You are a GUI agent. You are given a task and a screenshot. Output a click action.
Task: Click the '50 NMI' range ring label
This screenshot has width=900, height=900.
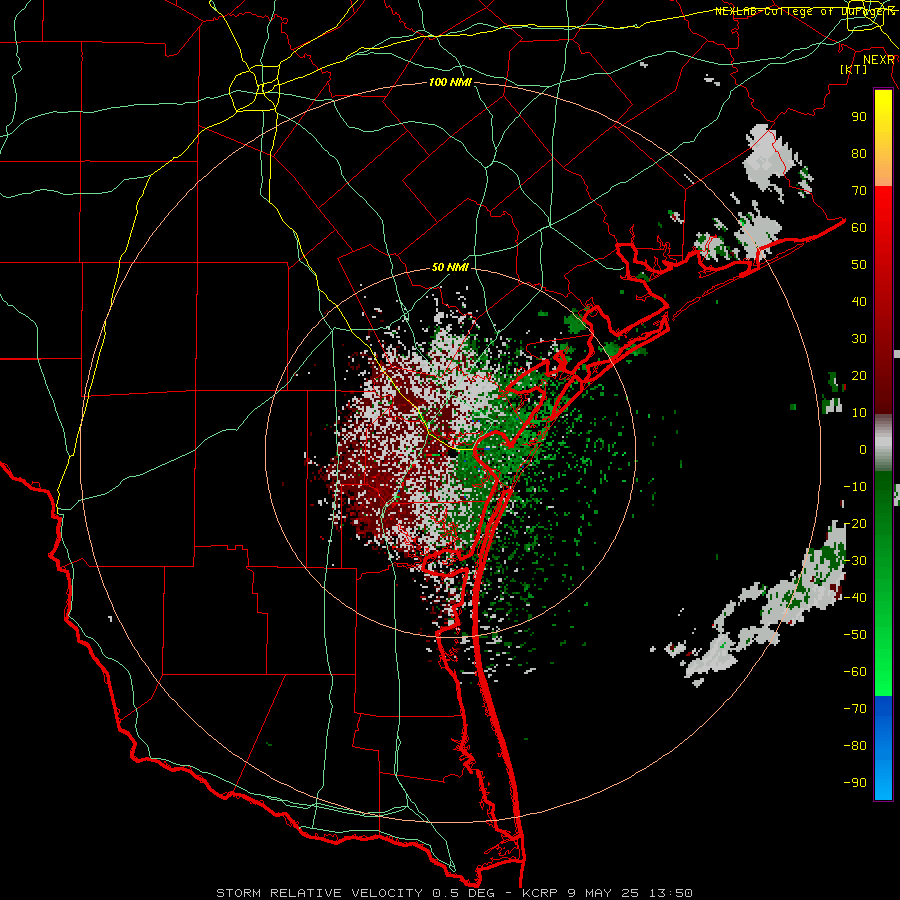[x=450, y=267]
